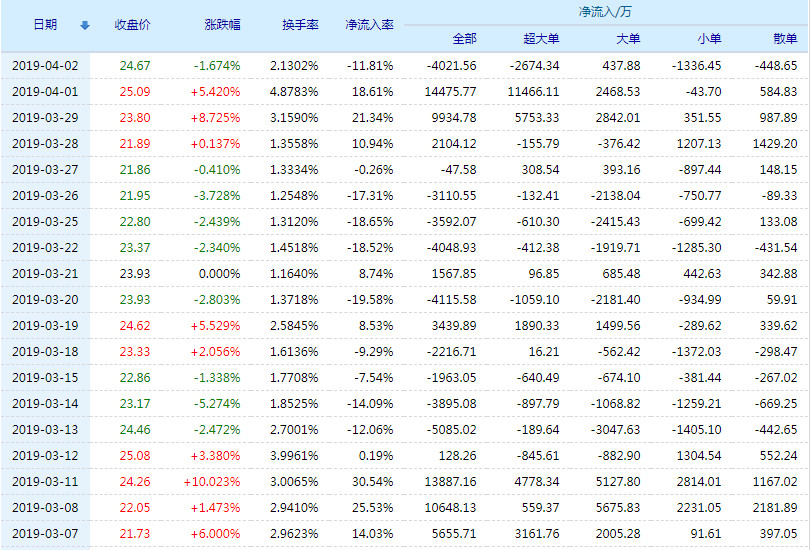Select the 2019-04-02 date cell
This screenshot has height=550, width=812.
pyautogui.click(x=45, y=65)
